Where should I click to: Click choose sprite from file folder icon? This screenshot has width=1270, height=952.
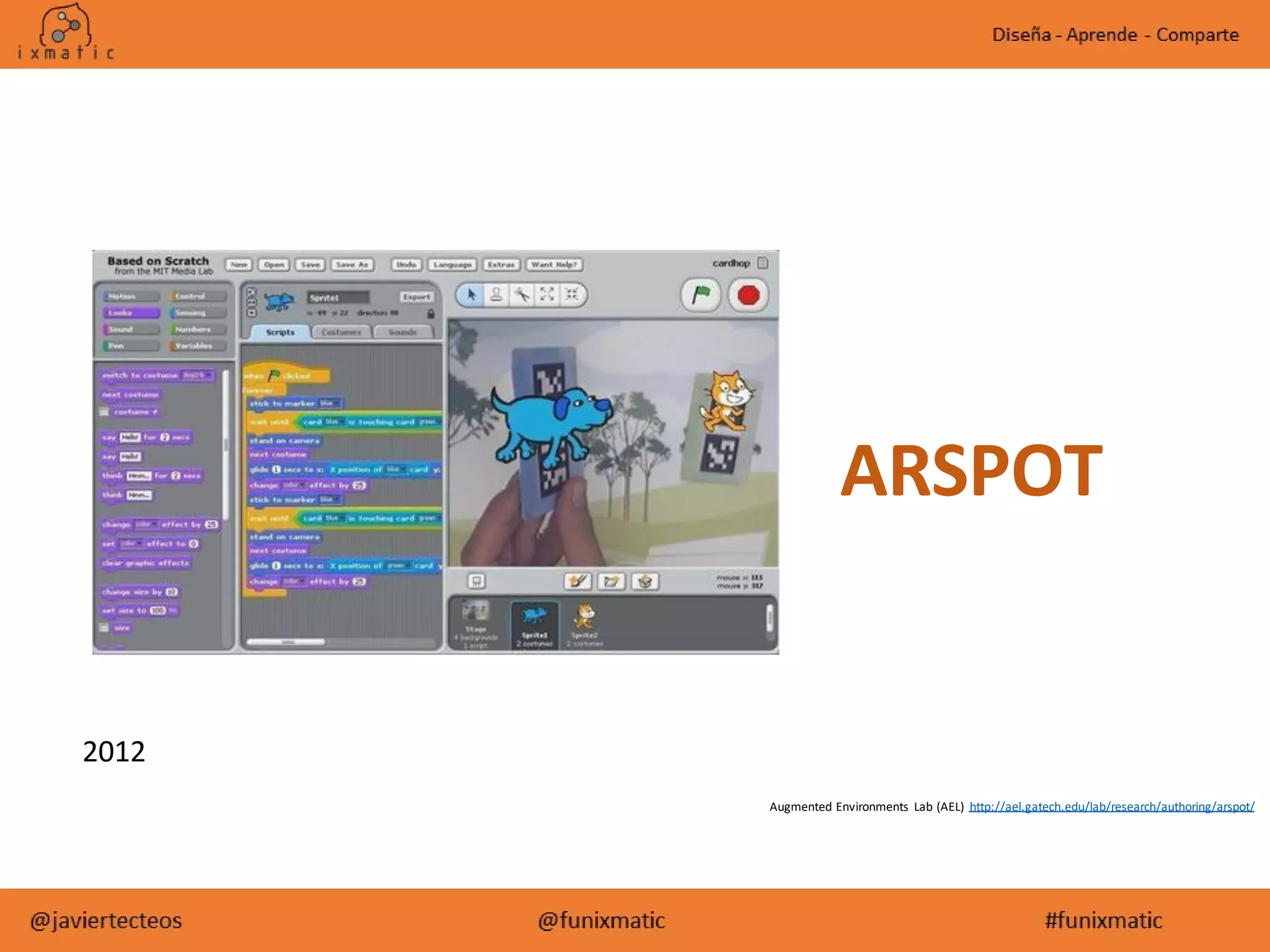coord(611,581)
